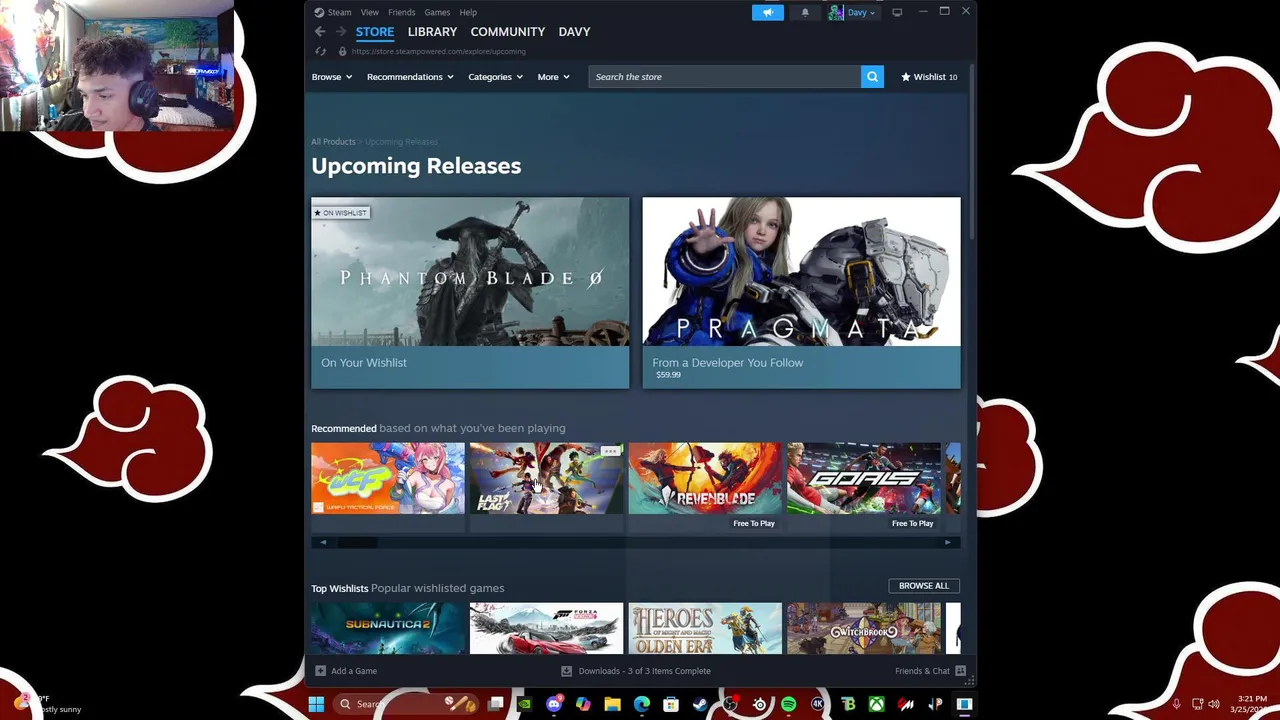Open the Help menu
The image size is (1280, 720).
[x=468, y=12]
